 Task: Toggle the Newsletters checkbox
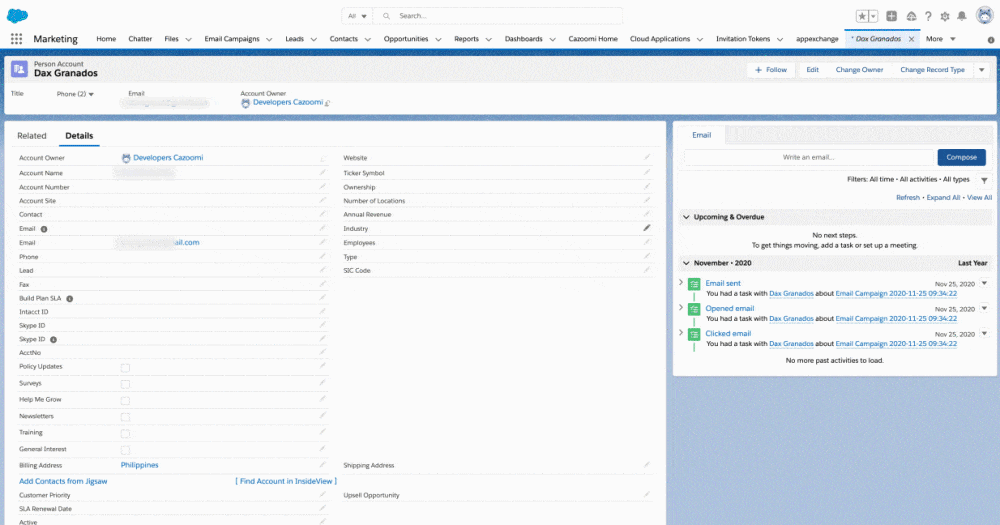(125, 417)
